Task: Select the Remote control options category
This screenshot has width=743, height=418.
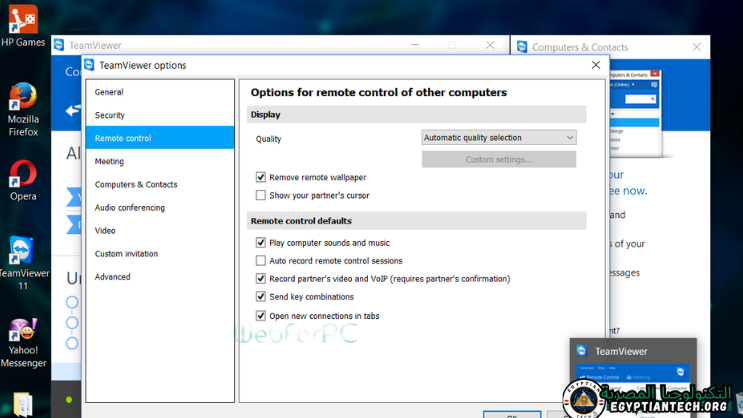Action: 160,138
